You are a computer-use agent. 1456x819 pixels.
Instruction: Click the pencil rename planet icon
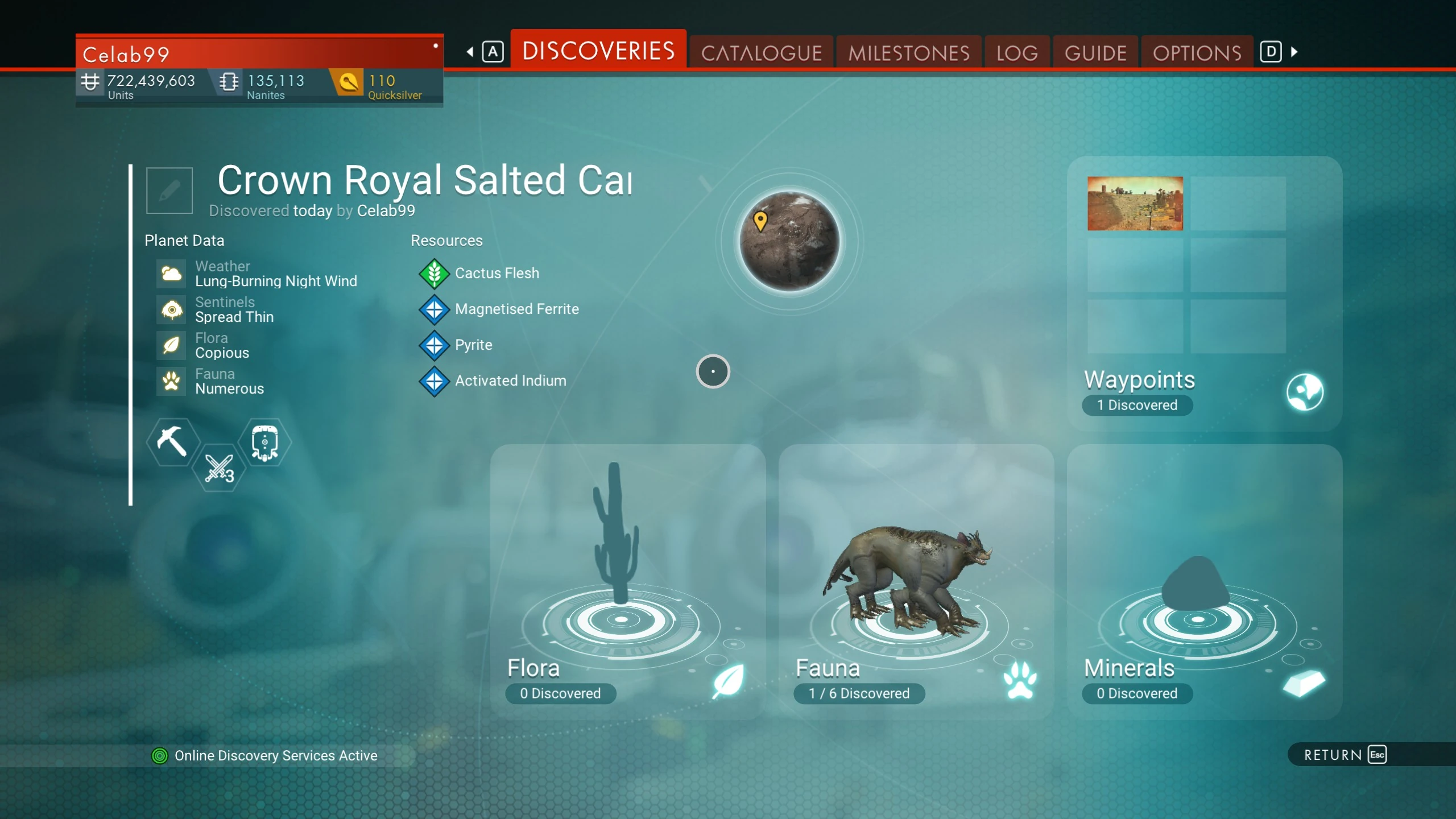click(x=169, y=191)
